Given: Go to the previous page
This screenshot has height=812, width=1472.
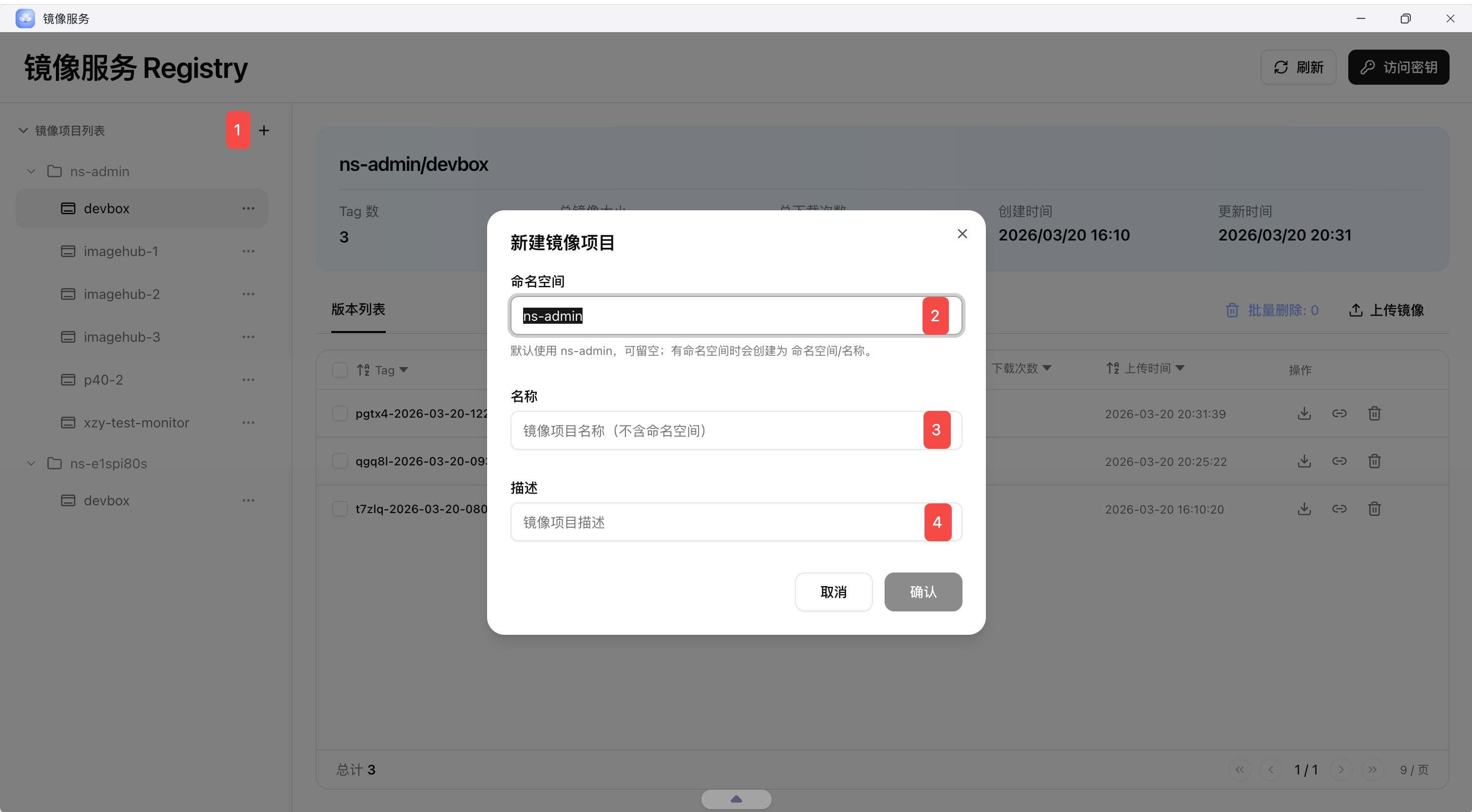Looking at the screenshot, I should (1271, 770).
